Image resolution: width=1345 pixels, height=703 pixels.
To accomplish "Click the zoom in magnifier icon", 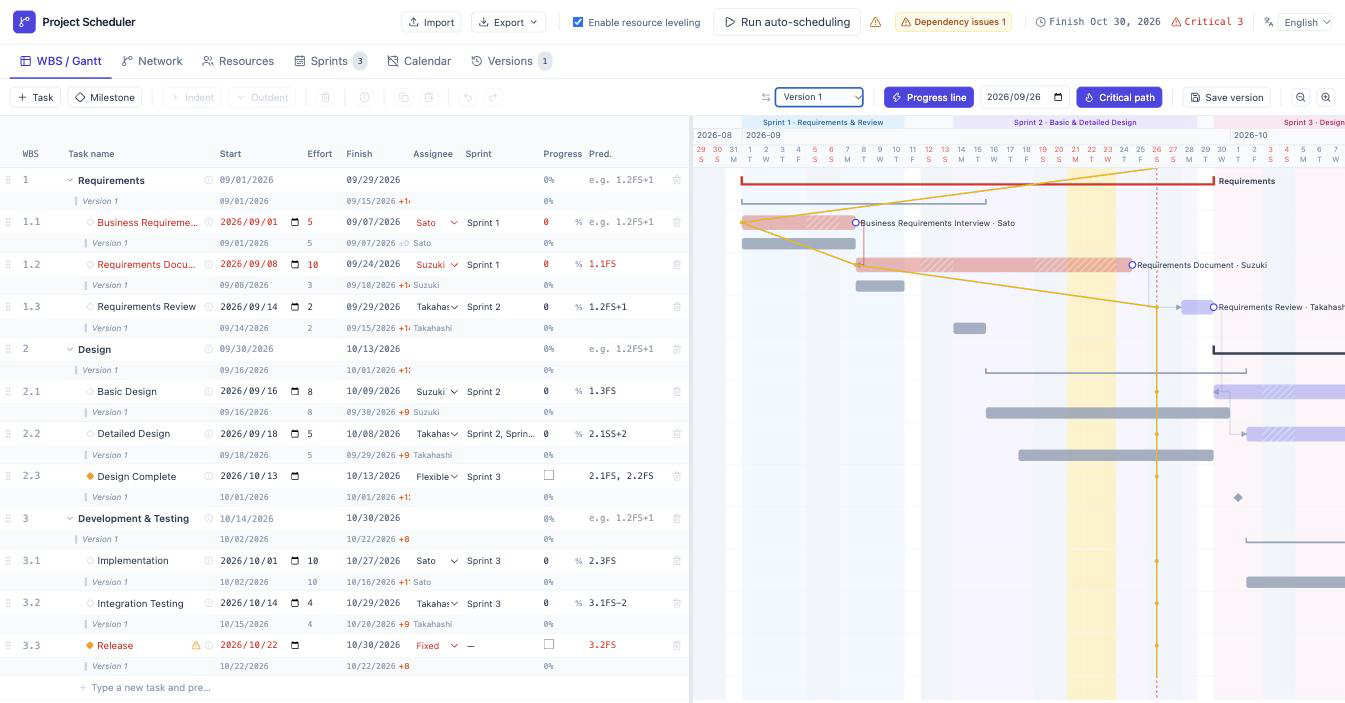I will (x=1326, y=97).
